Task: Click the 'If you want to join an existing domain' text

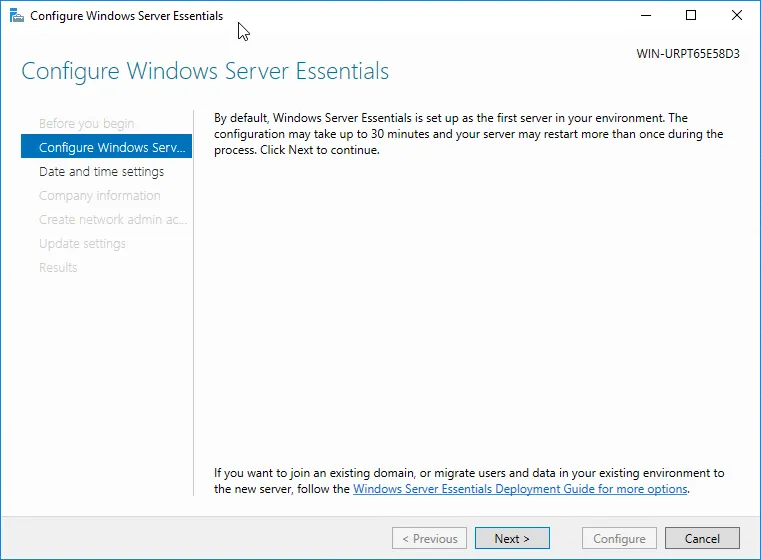Action: [x=469, y=480]
